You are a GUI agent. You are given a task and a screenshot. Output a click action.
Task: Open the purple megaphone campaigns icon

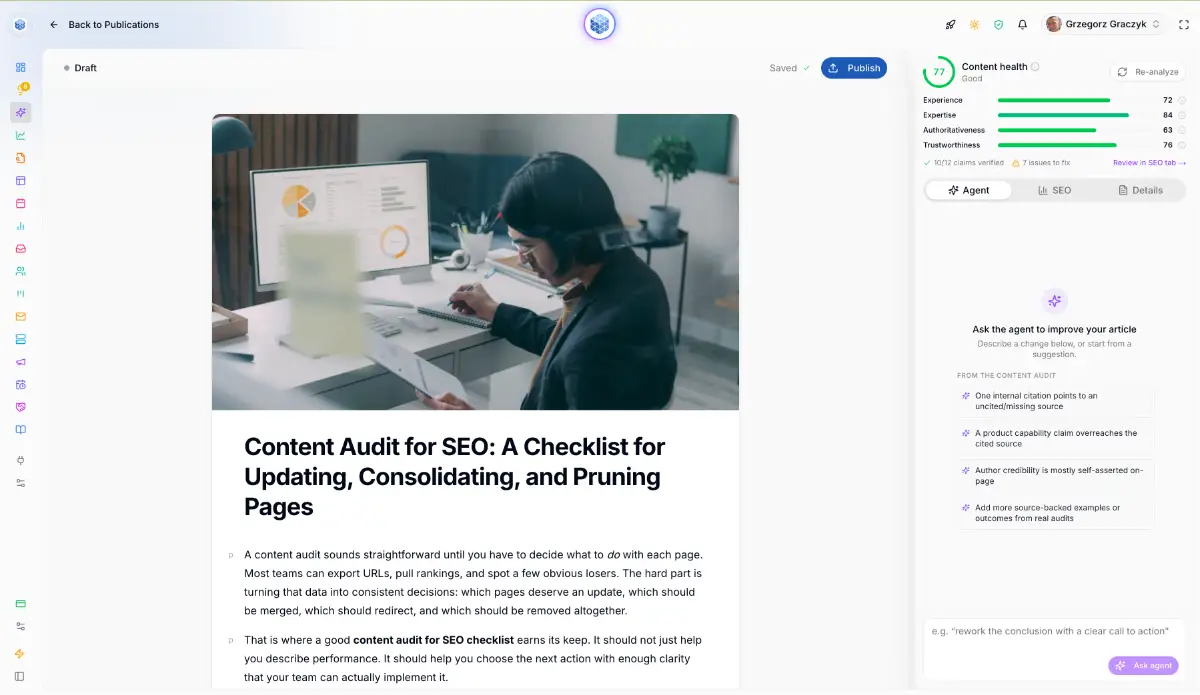[20, 362]
